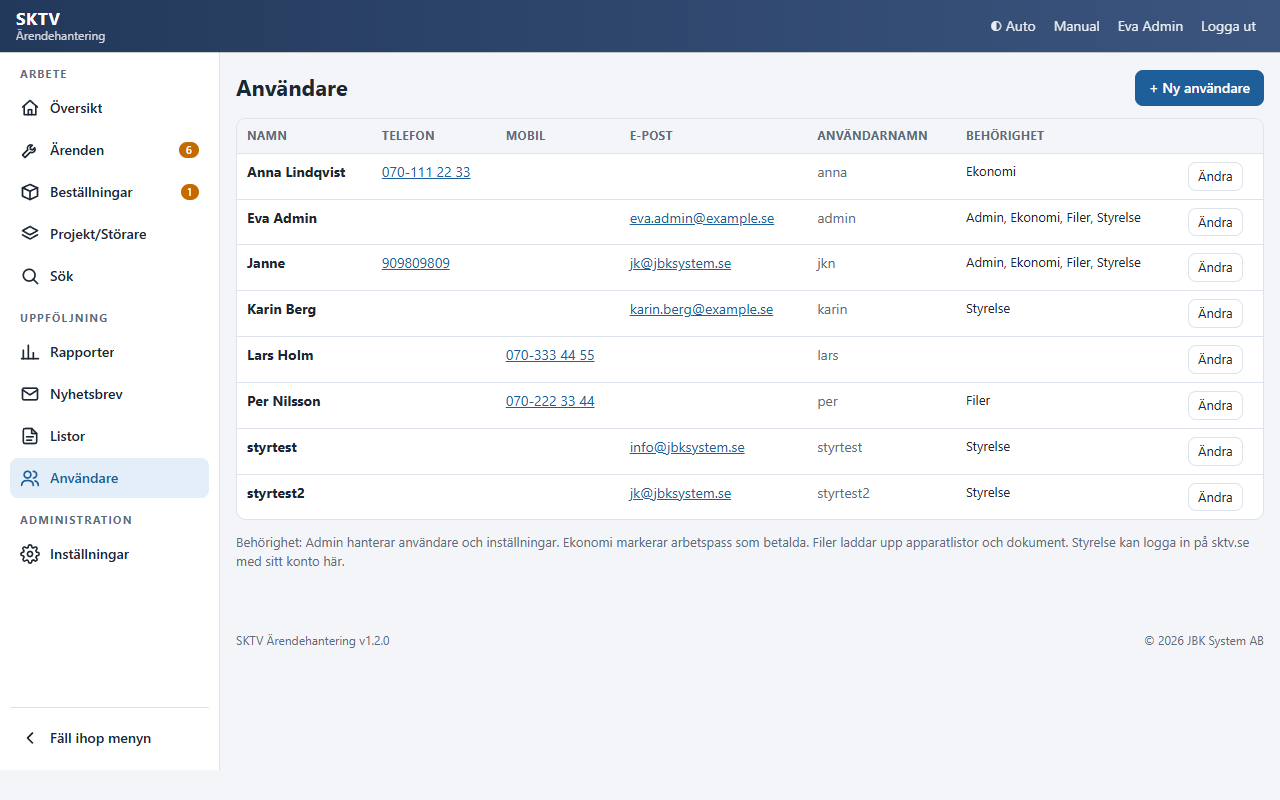Go to Beställningar in the sidebar
The image size is (1280, 800).
pyautogui.click(x=110, y=192)
